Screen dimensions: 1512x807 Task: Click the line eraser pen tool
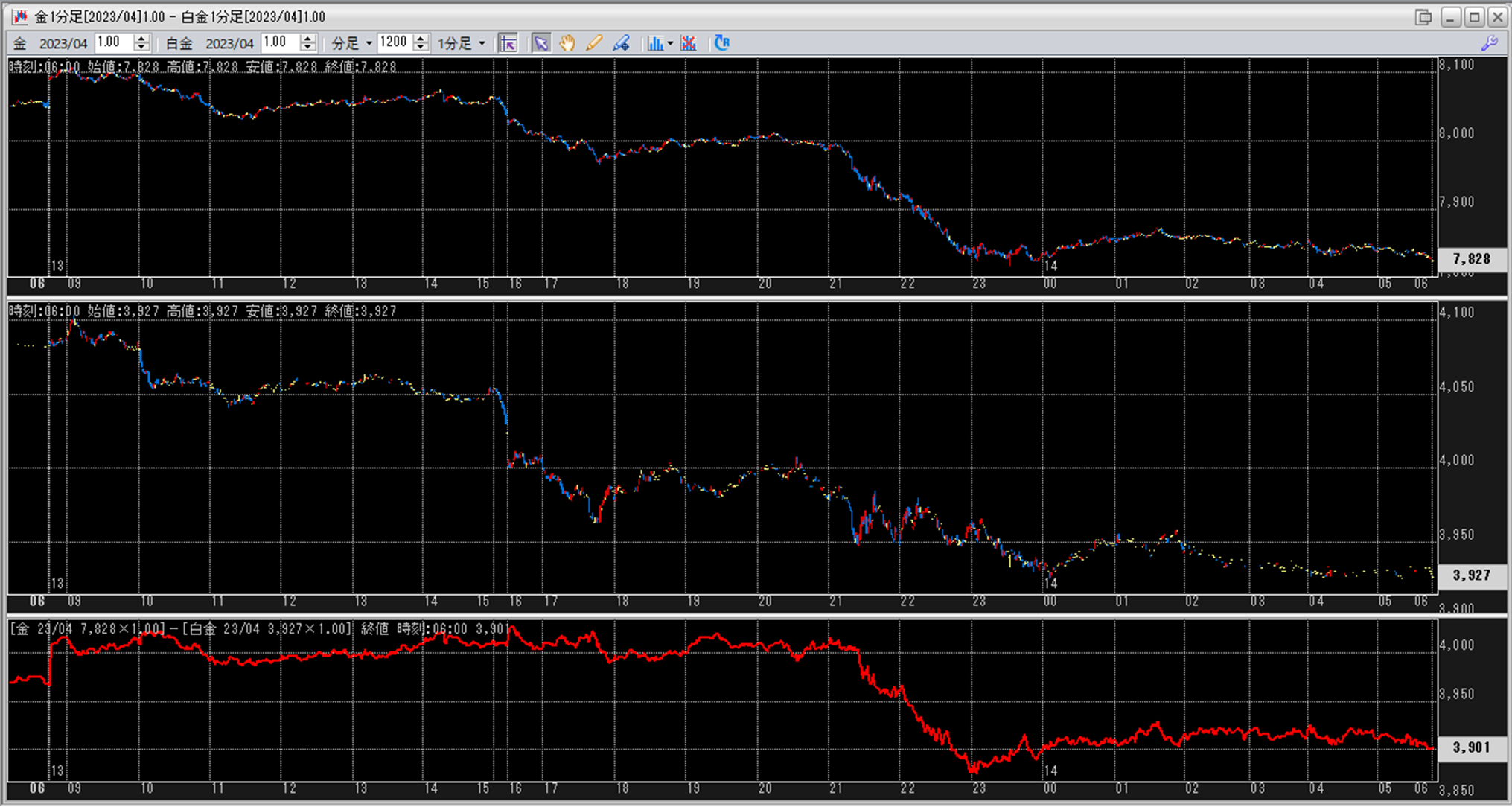[x=621, y=43]
